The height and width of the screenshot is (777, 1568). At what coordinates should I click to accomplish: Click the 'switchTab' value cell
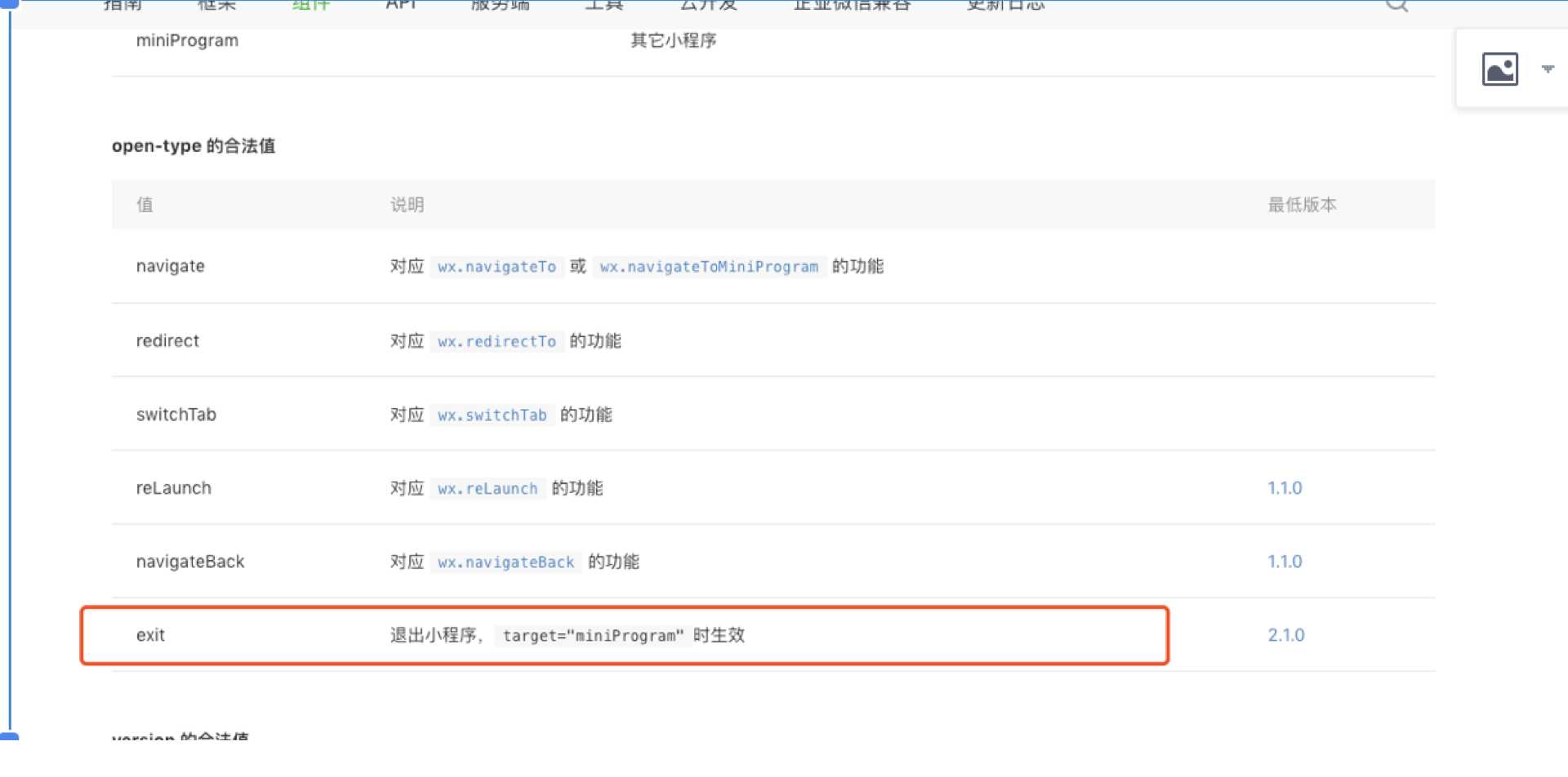coord(176,415)
